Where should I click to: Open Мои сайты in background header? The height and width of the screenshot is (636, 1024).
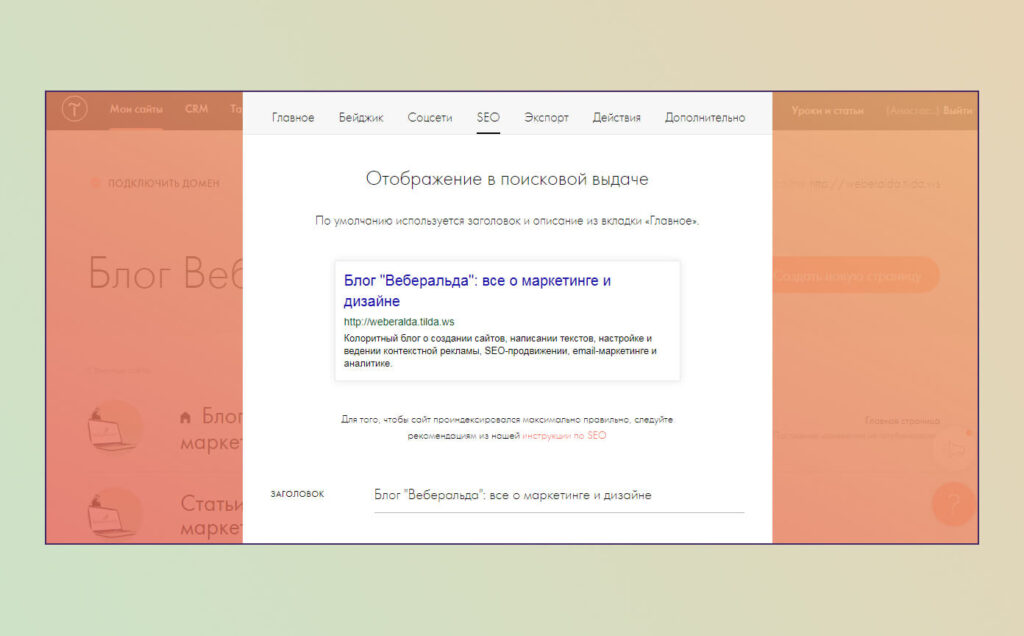click(136, 109)
